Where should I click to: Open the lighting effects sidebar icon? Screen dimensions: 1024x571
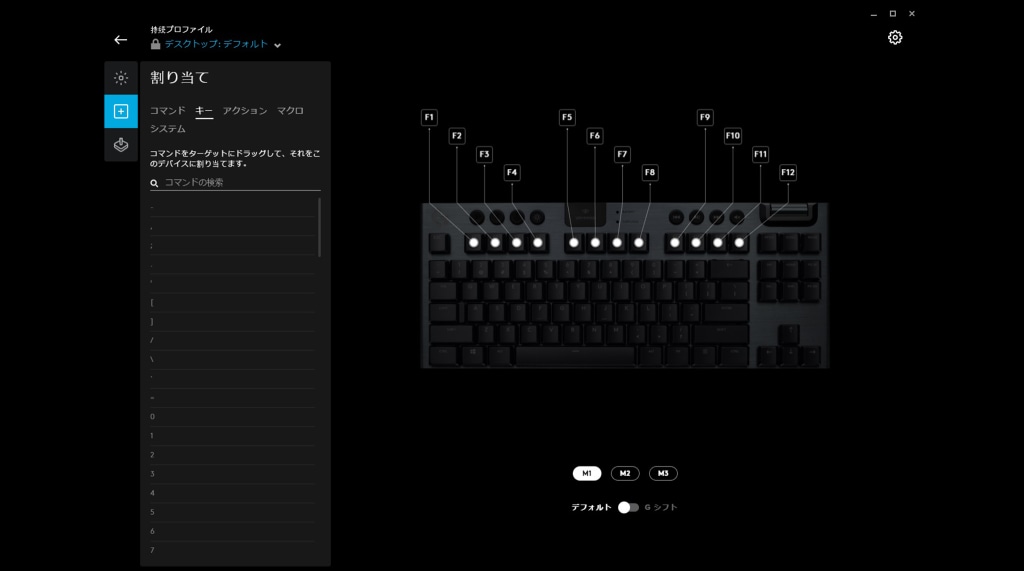(x=121, y=78)
